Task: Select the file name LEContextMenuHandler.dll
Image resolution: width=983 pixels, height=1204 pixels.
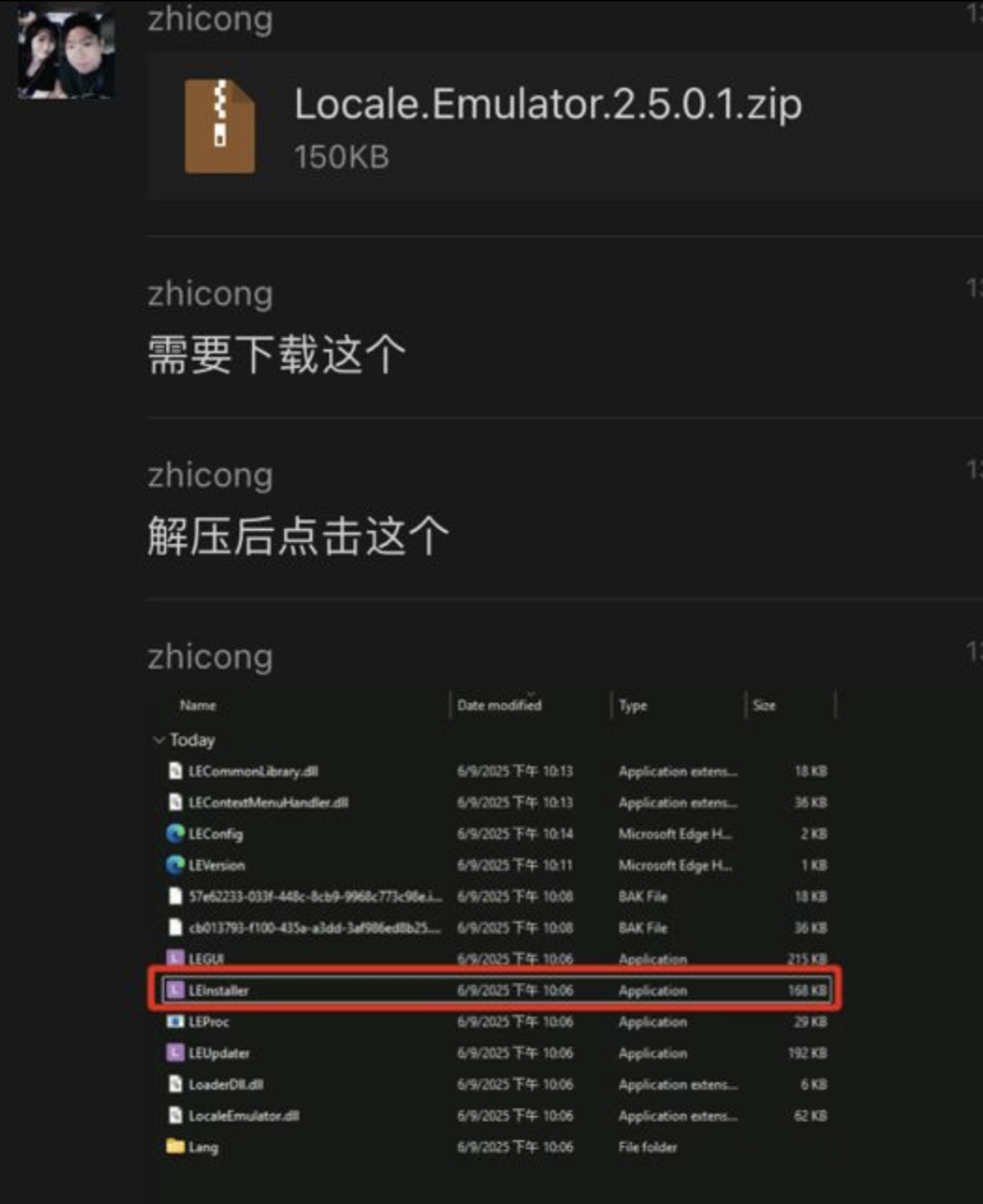Action: point(268,802)
